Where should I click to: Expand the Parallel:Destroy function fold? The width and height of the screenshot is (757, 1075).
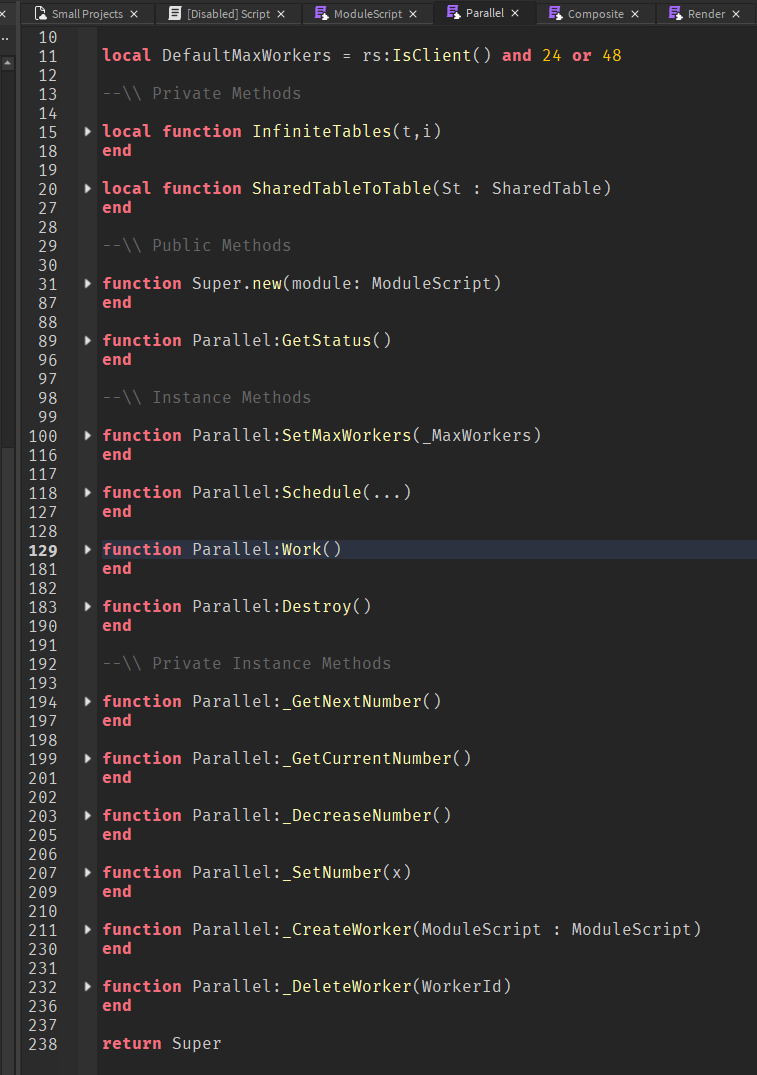87,606
